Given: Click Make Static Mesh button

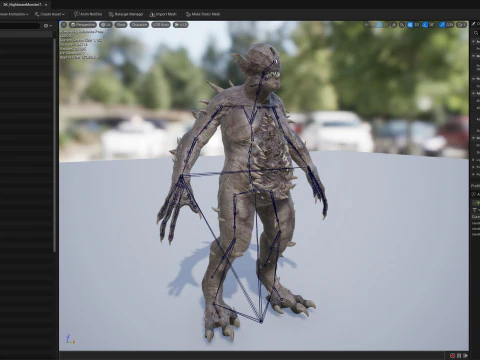Looking at the screenshot, I should tap(203, 14).
